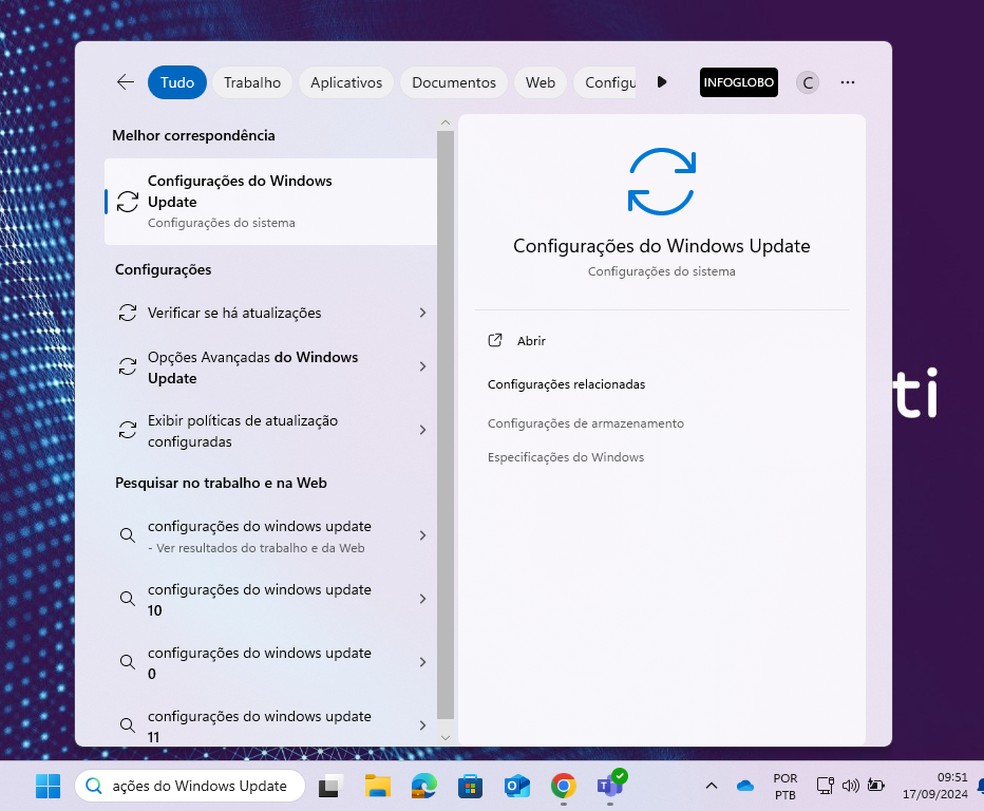Click OneDrive cloud tray icon

coord(745,786)
